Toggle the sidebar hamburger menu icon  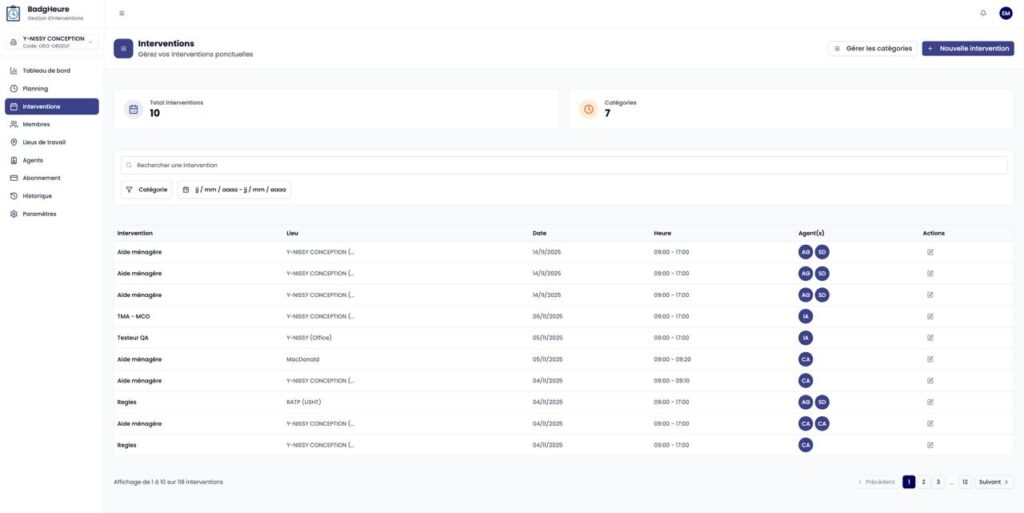[122, 13]
